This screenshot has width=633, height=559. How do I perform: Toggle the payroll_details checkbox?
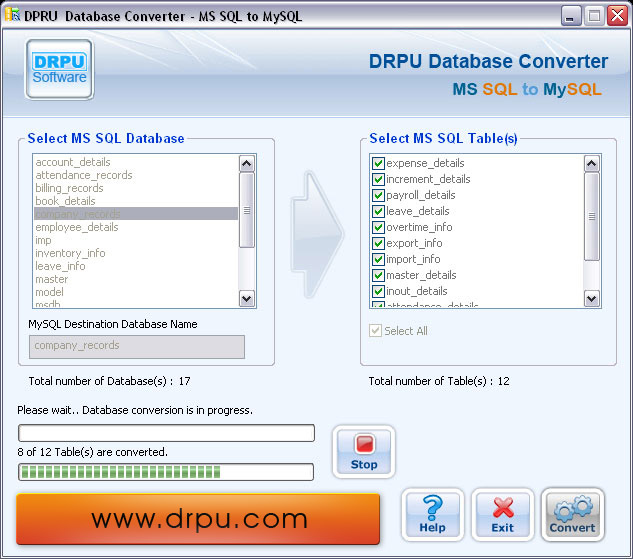(378, 195)
